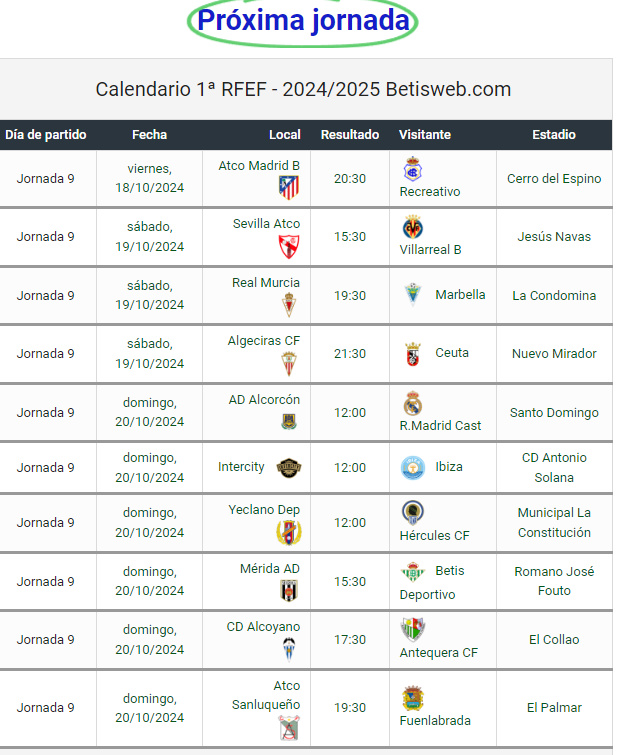Click the CD Alcoyano team name
Image resolution: width=634 pixels, height=755 pixels.
pos(263,627)
